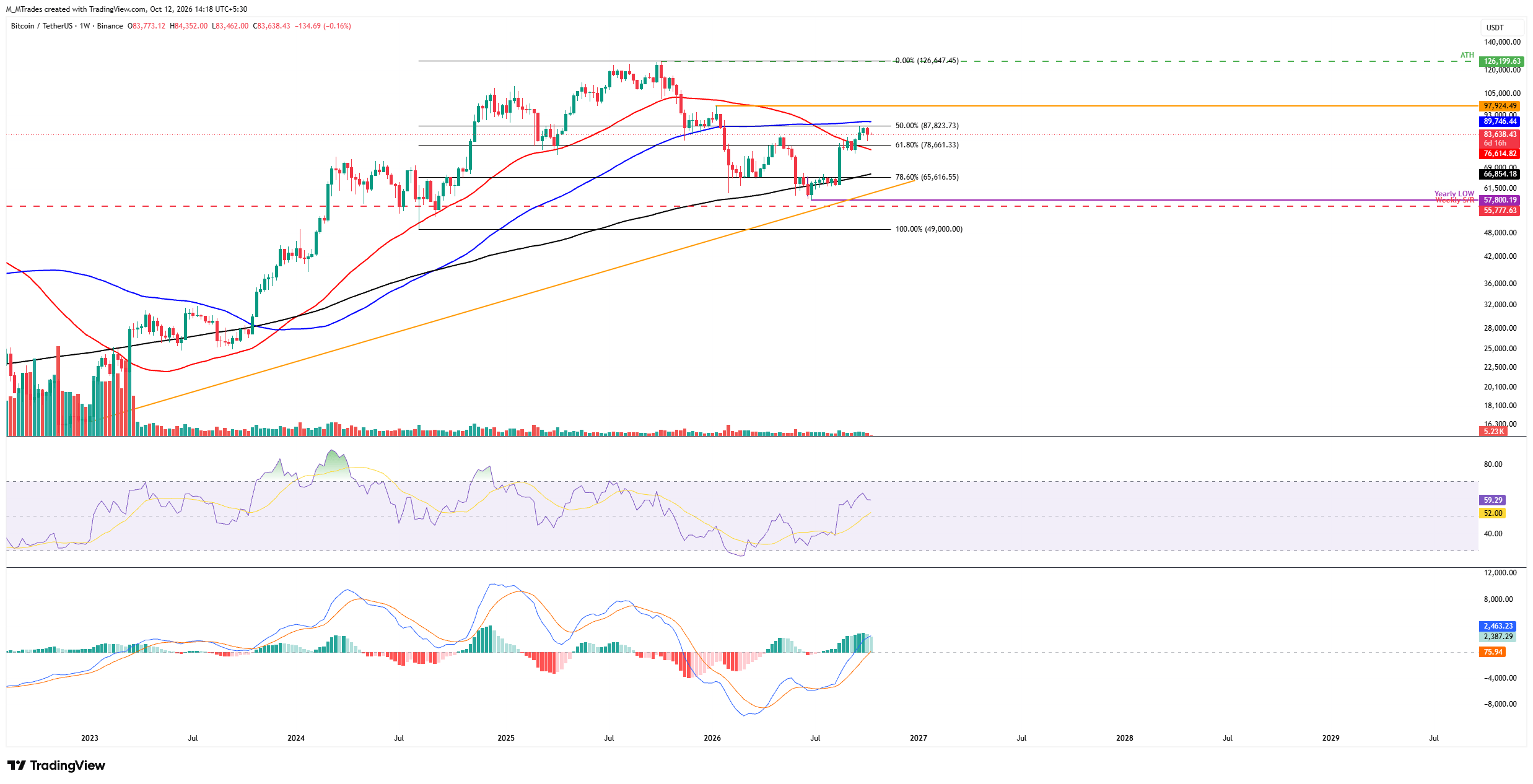Click the 5.23K volume label
This screenshot has height=784, width=1533.
pyautogui.click(x=1493, y=432)
